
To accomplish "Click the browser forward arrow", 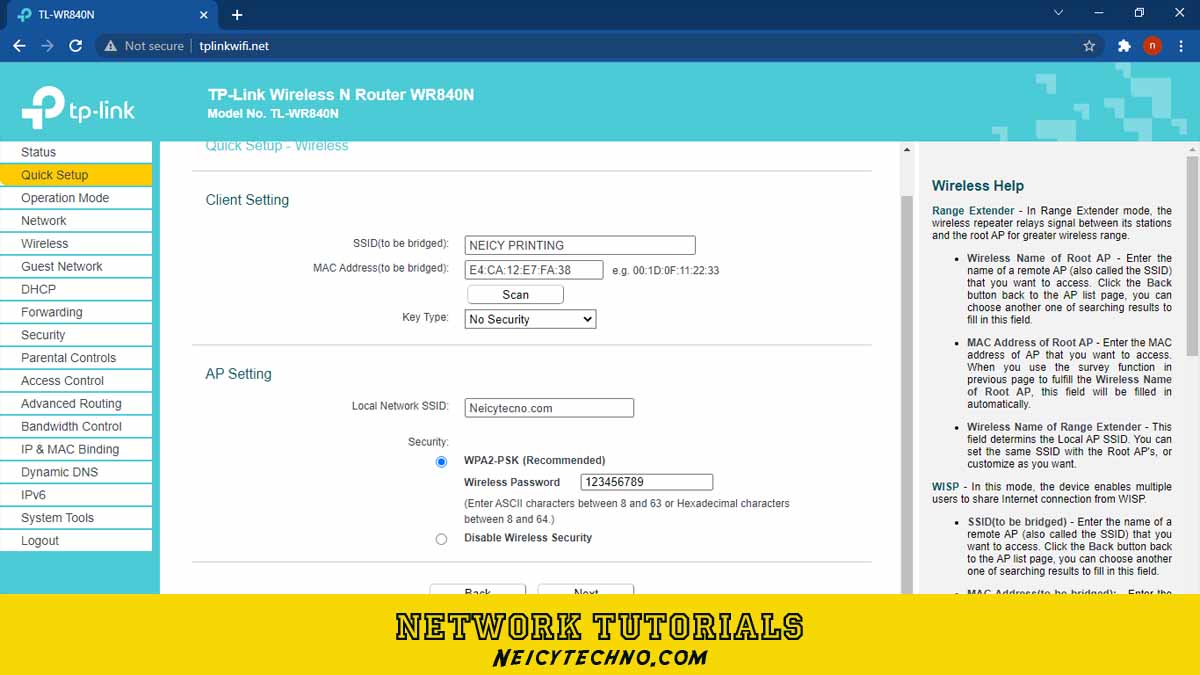I will pos(47,46).
